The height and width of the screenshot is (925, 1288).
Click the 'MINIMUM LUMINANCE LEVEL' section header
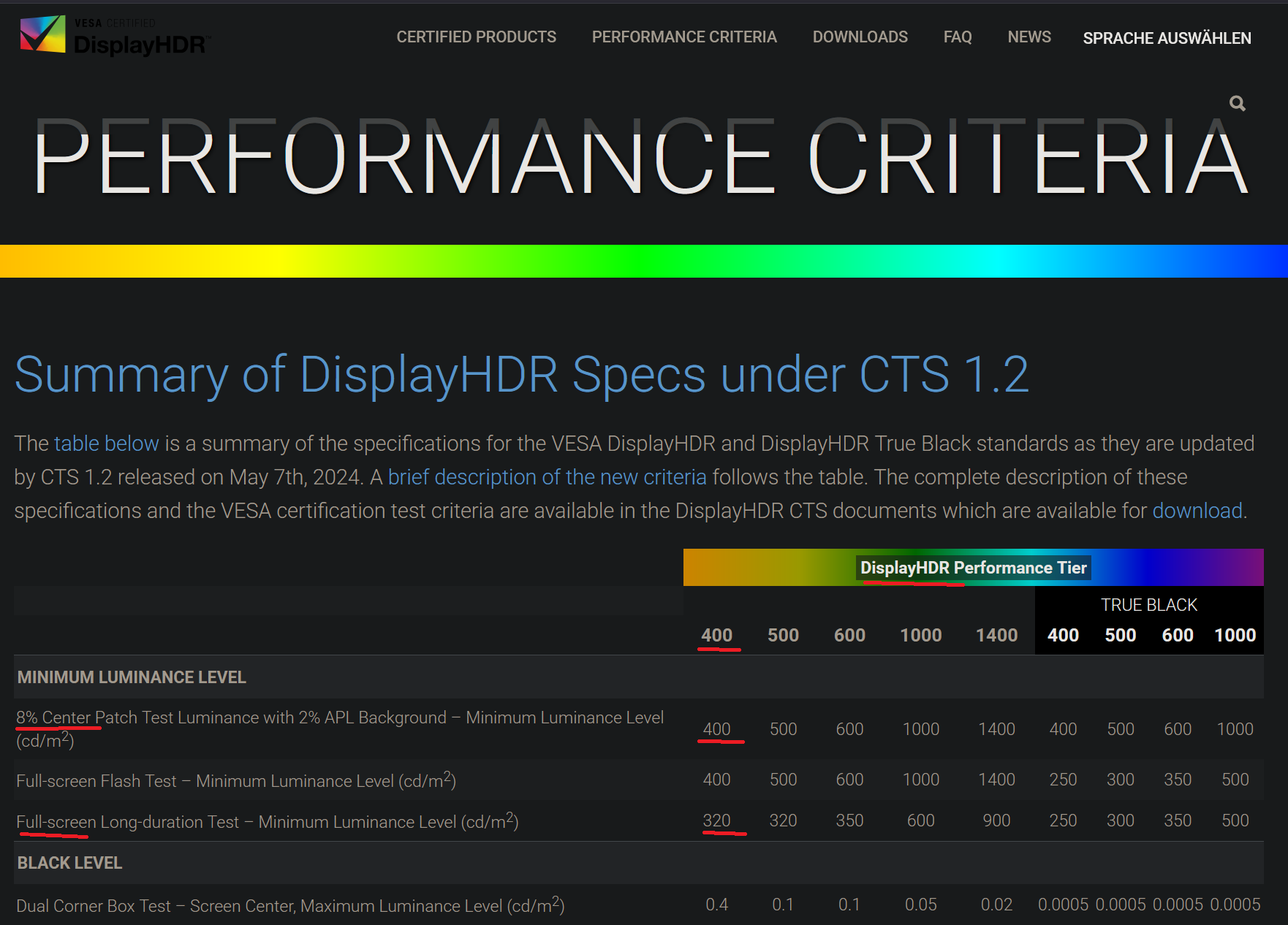[132, 677]
